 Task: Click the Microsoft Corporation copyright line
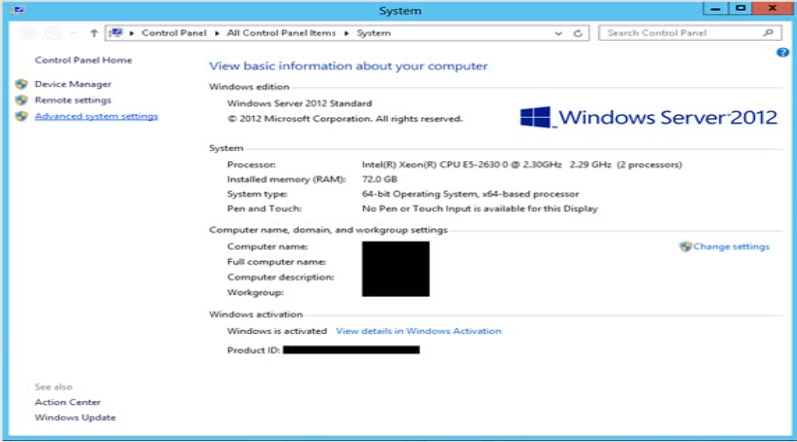pos(345,119)
